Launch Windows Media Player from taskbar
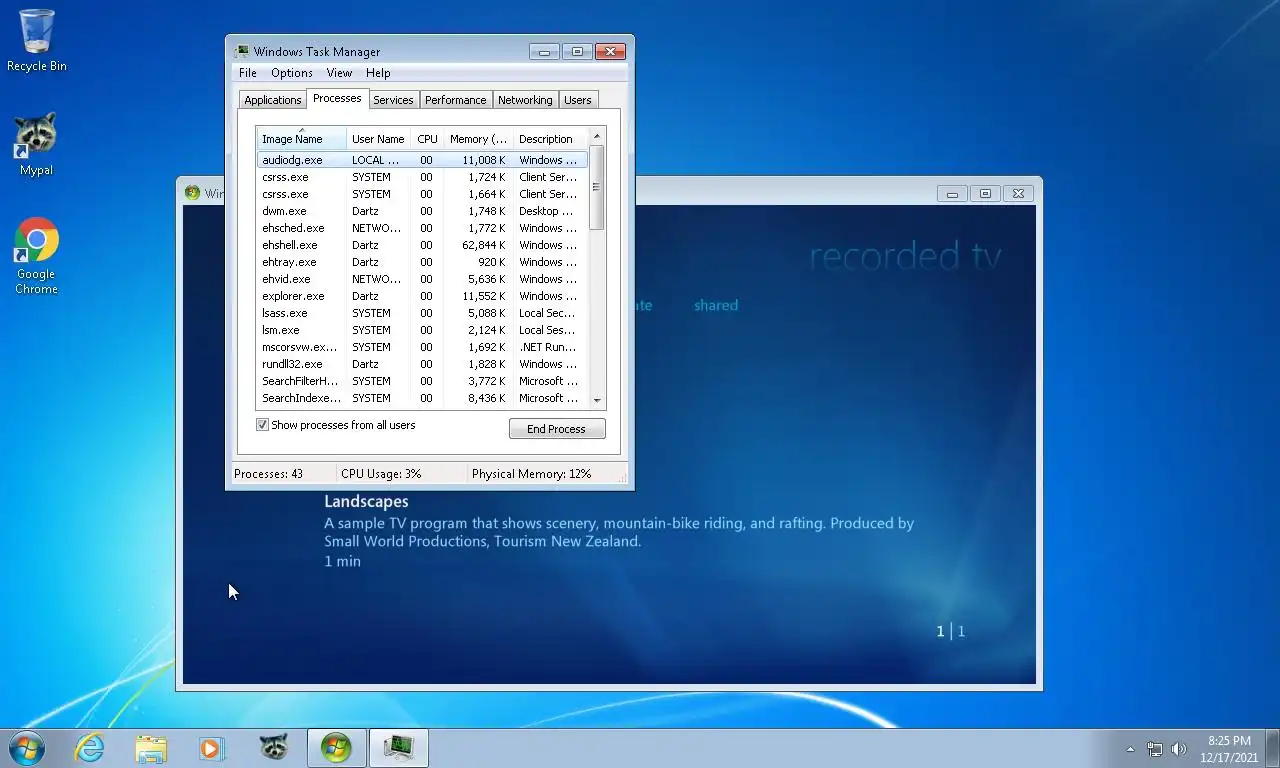 pyautogui.click(x=212, y=747)
